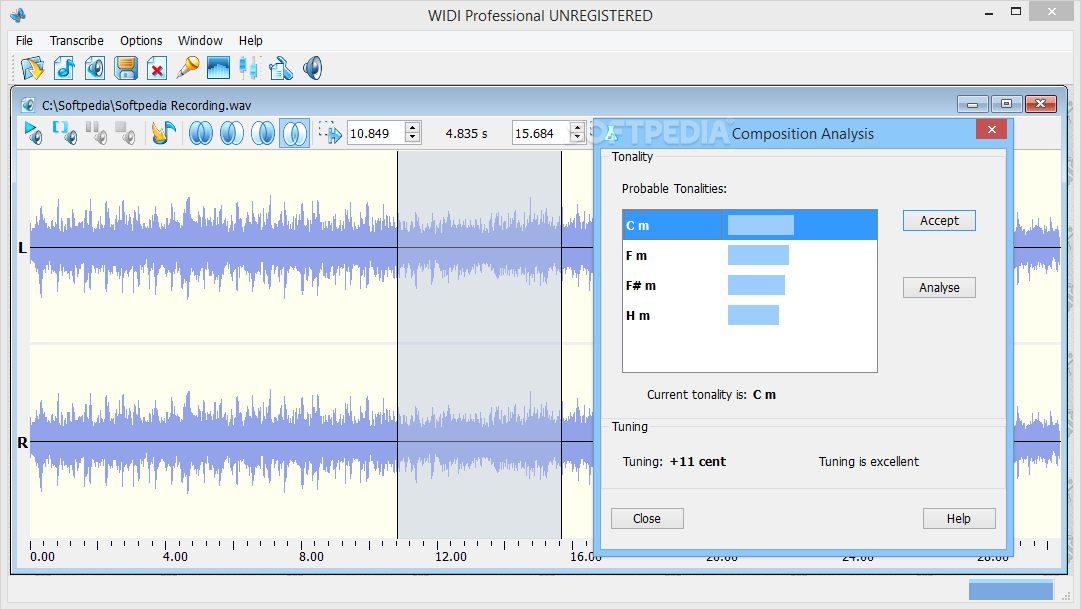Select the C m tonality row

click(749, 225)
